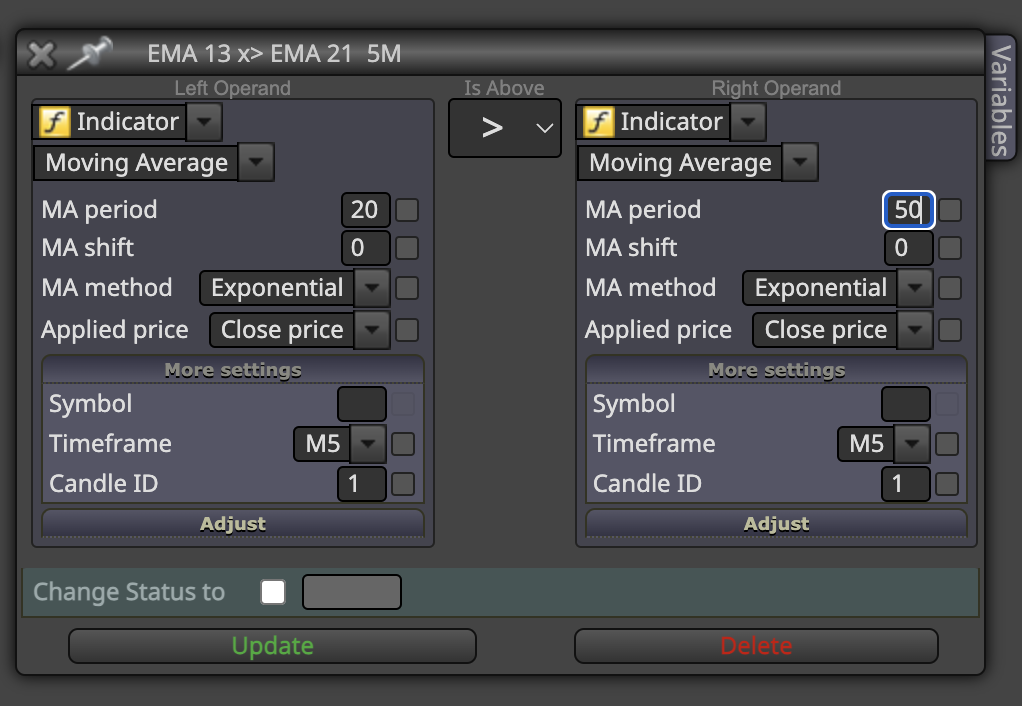Image resolution: width=1022 pixels, height=706 pixels.
Task: Click the function icon in Left Operand
Action: coord(55,122)
